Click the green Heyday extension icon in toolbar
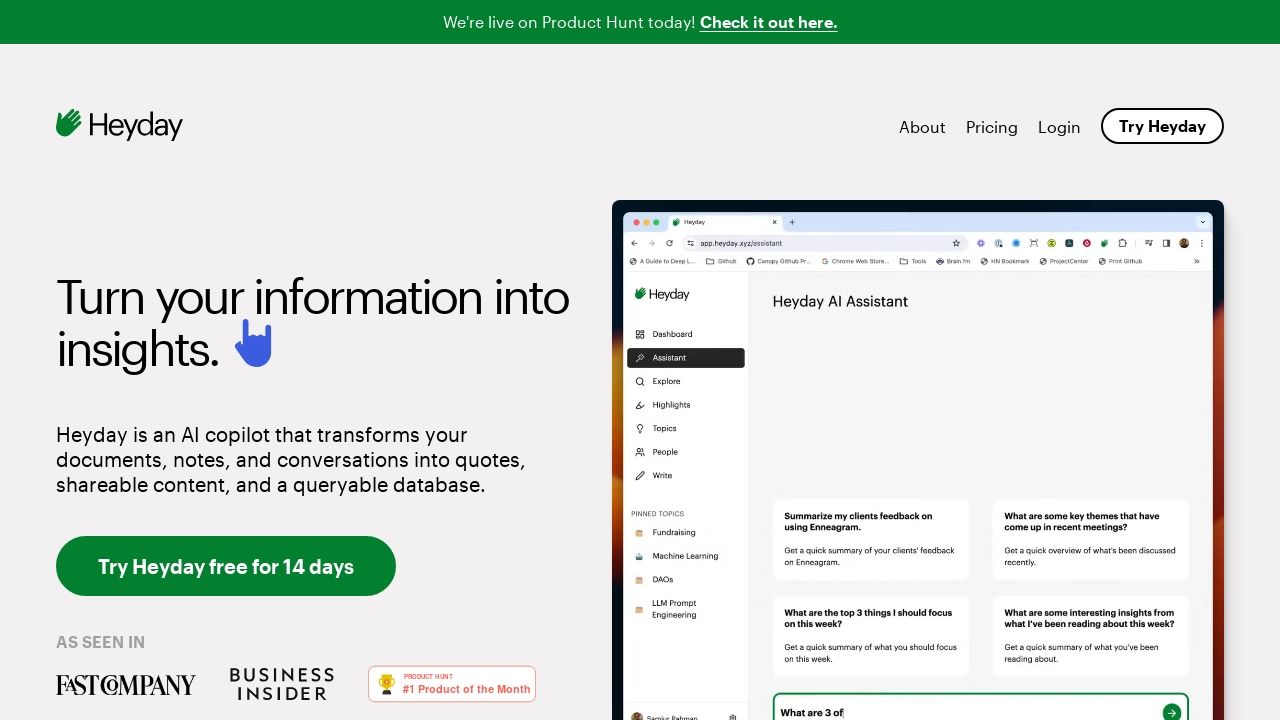Screen dimensions: 1280x720 (x=1104, y=243)
